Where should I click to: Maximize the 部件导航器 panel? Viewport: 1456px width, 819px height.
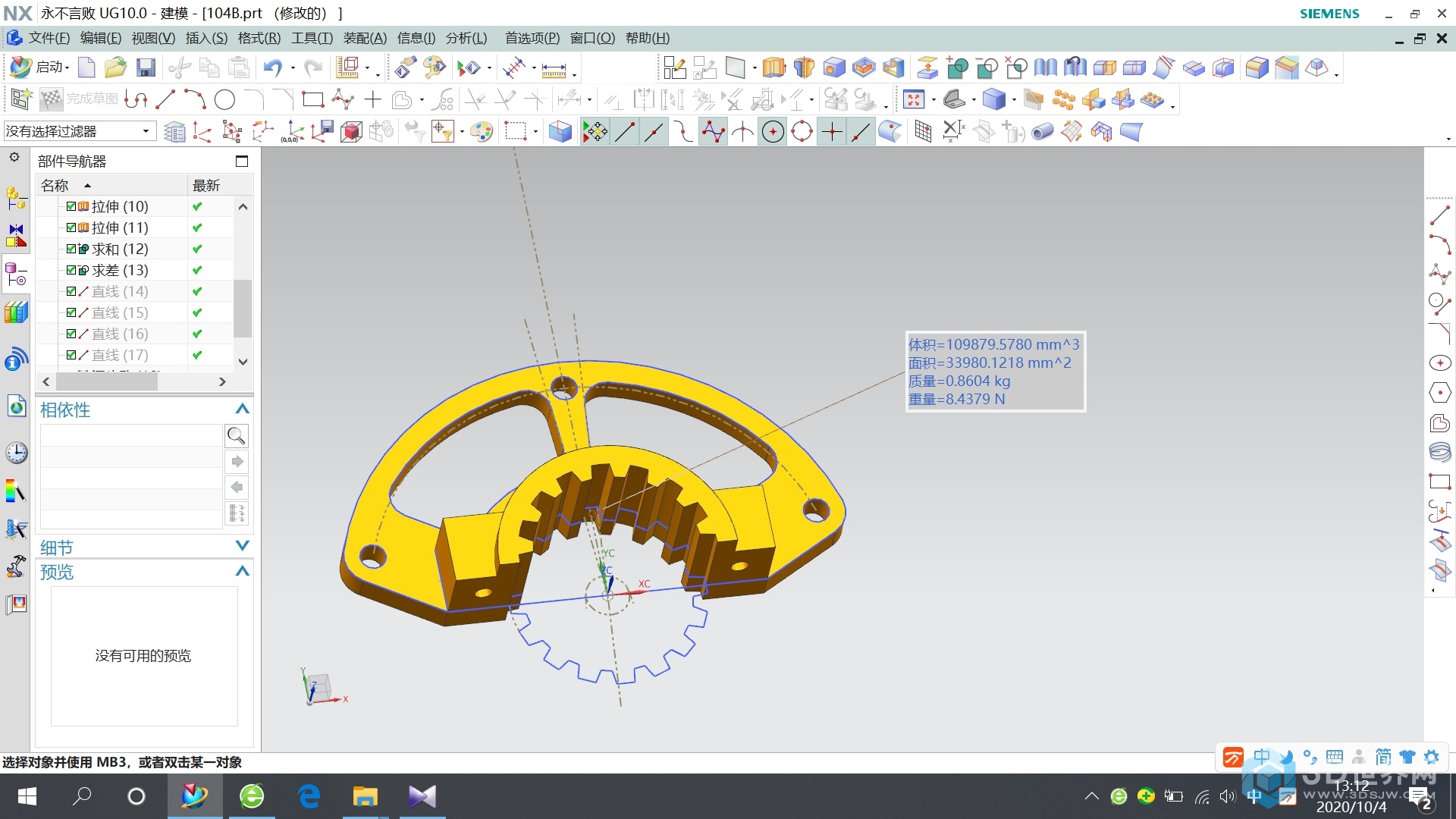[242, 161]
